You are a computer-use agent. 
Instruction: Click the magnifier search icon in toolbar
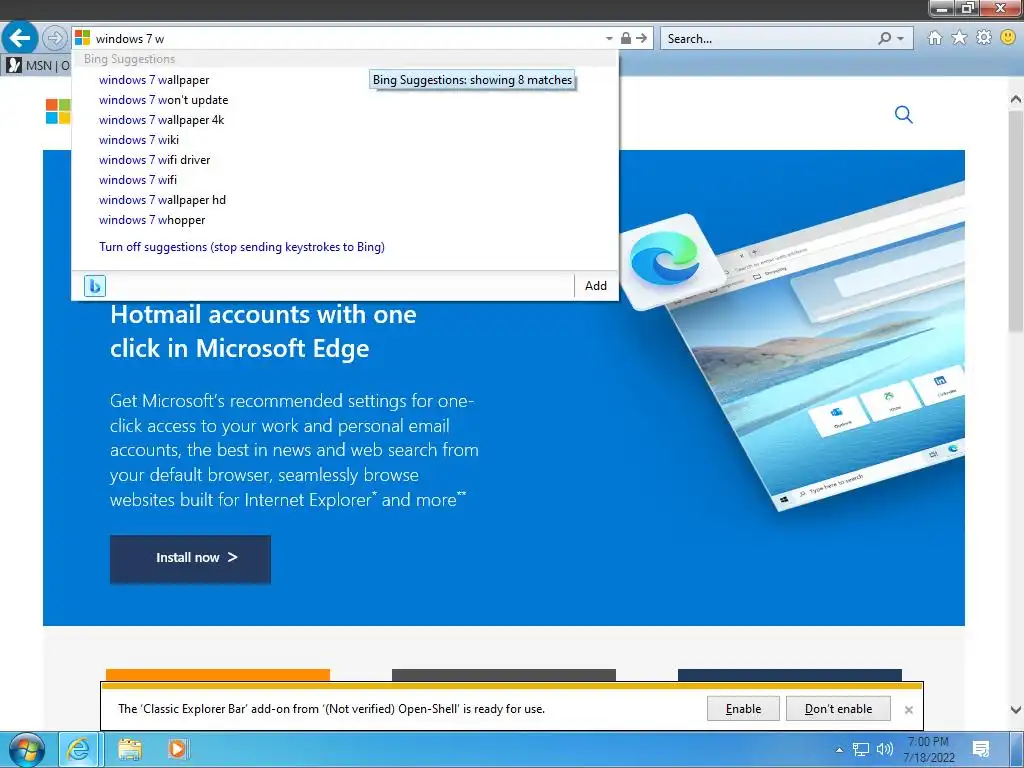(884, 39)
